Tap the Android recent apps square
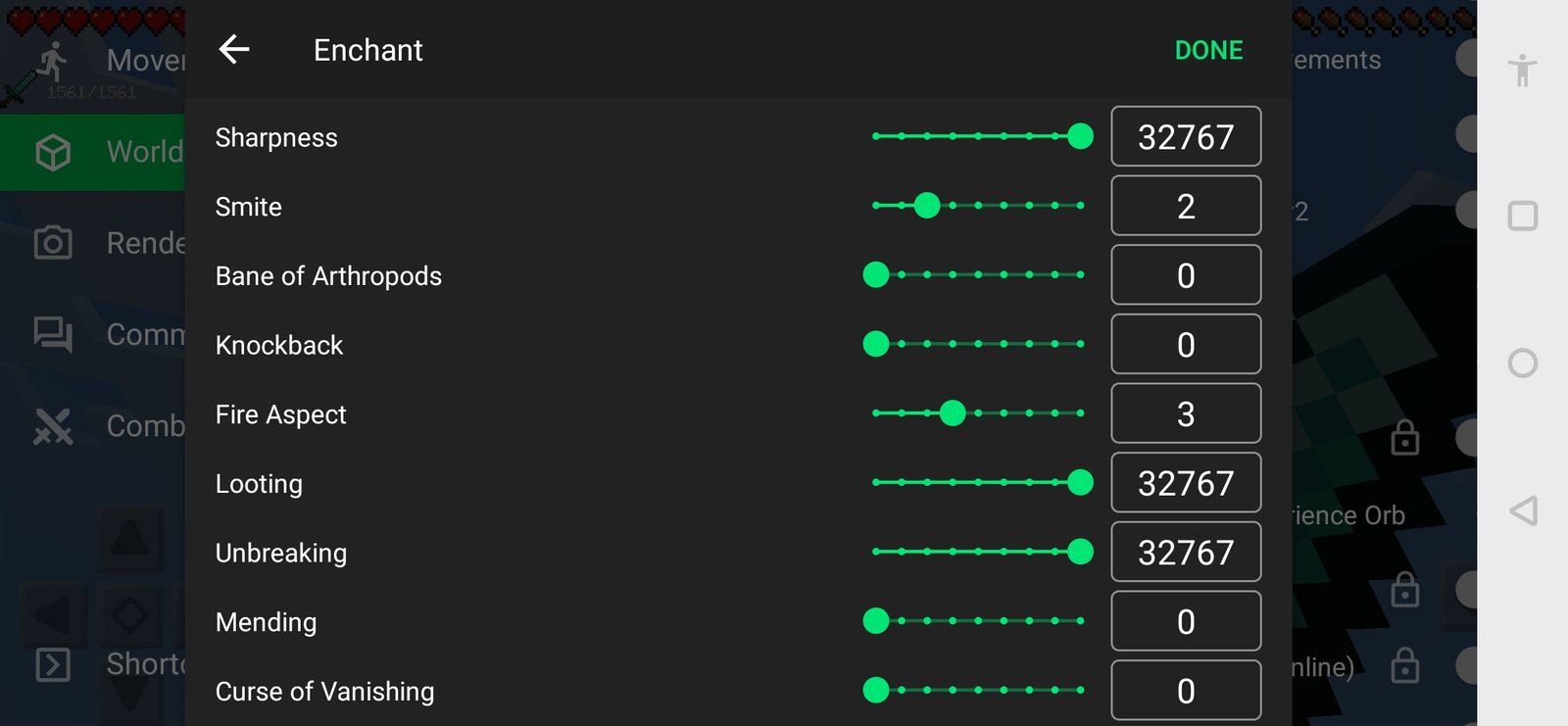 1522,216
